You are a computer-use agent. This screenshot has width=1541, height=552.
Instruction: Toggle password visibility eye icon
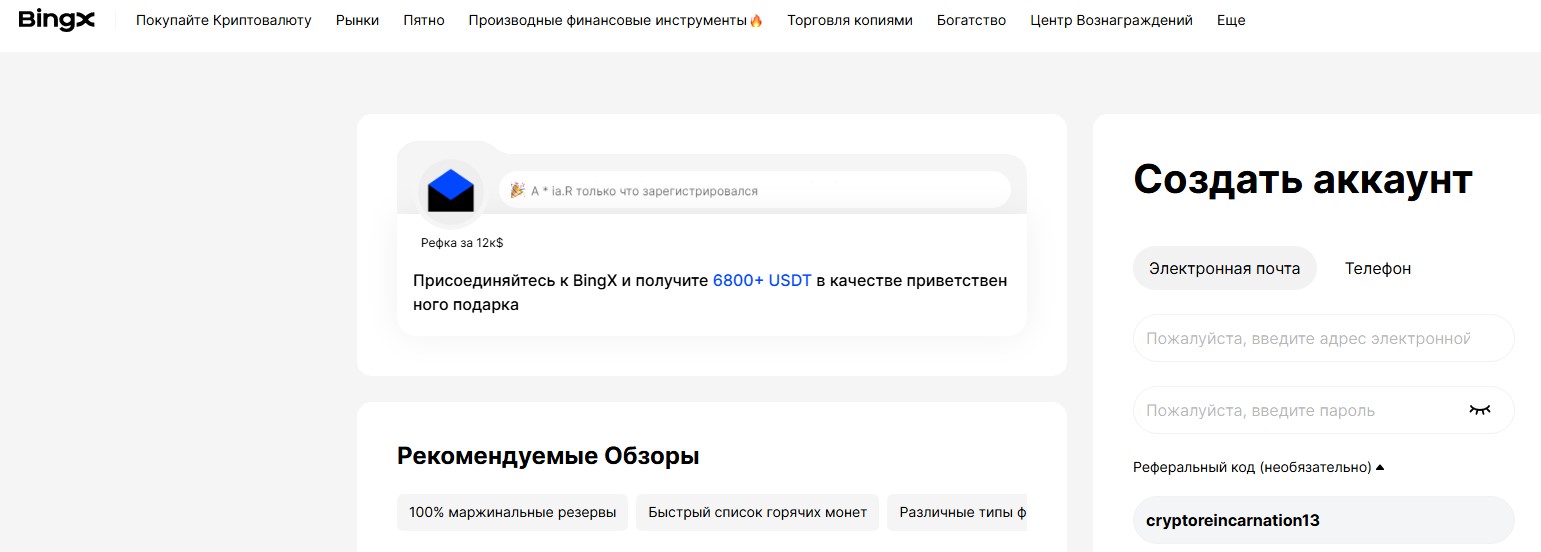[x=1480, y=410]
